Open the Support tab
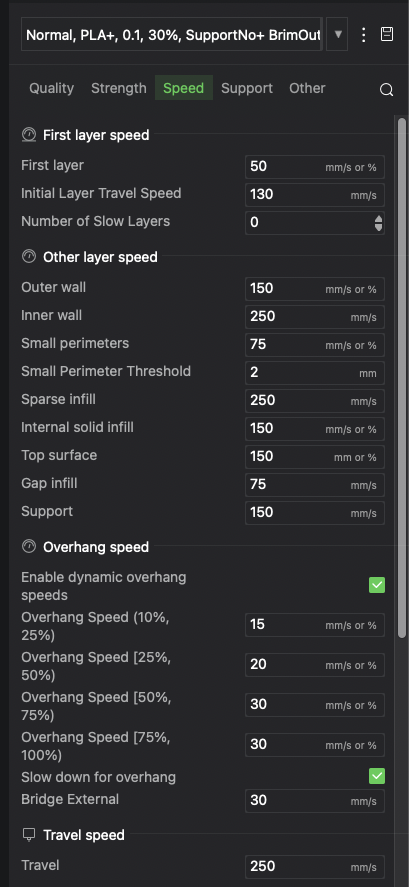 pos(247,88)
